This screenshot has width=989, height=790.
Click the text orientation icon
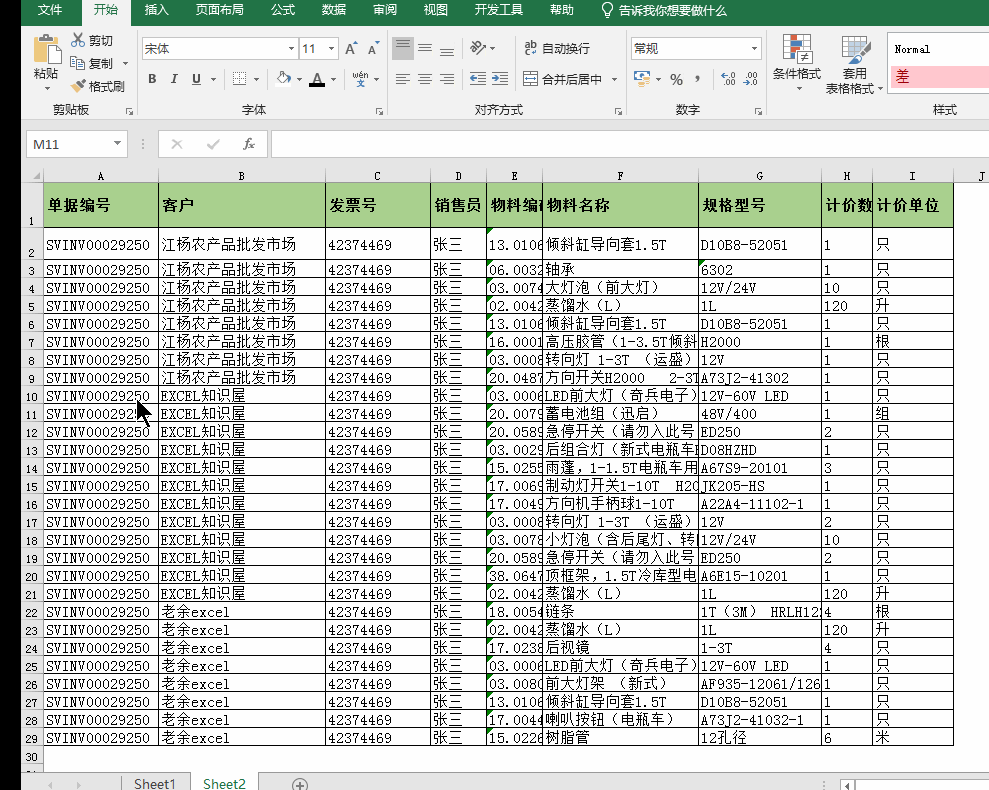pos(478,49)
